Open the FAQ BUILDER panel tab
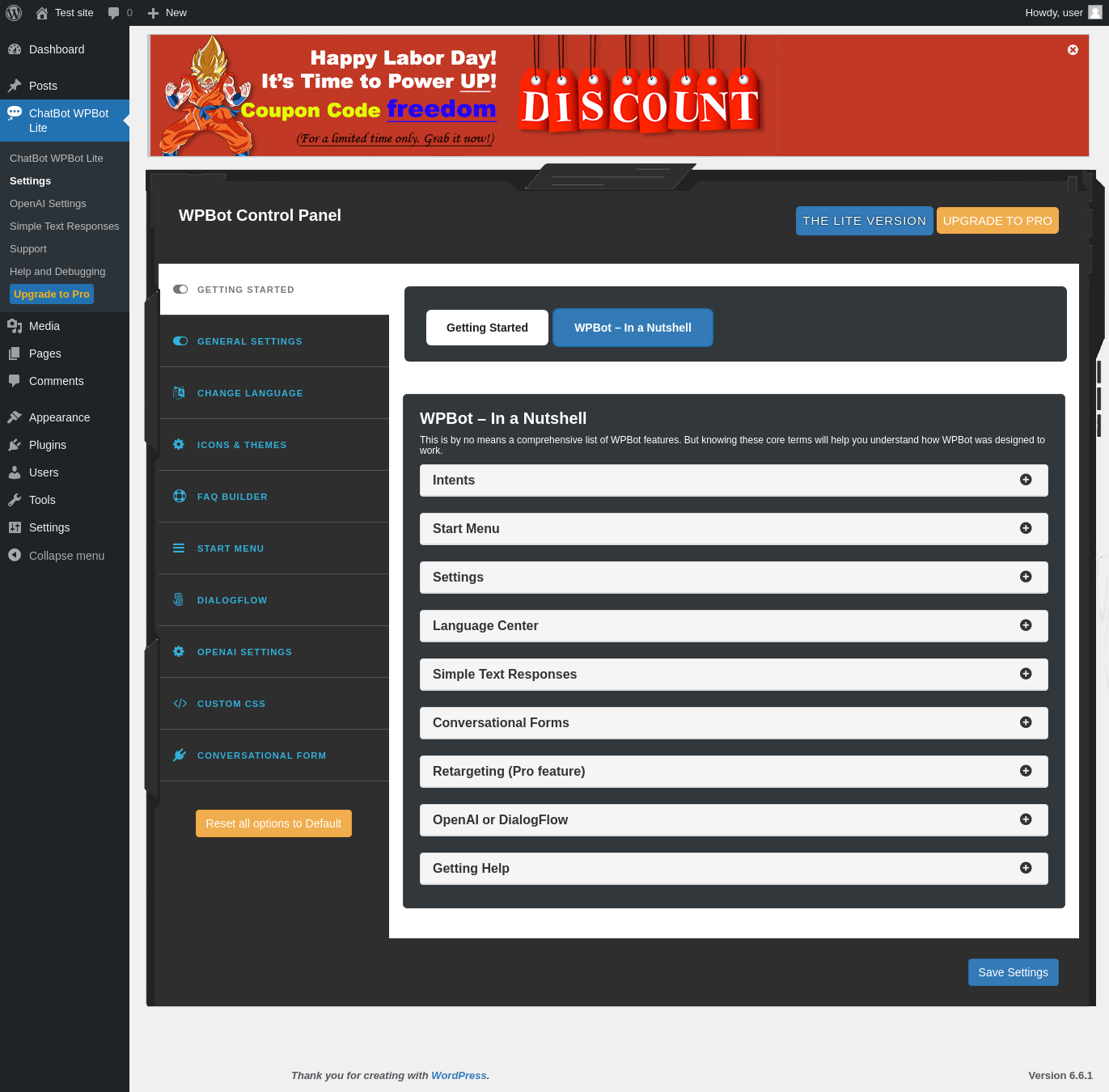Image resolution: width=1109 pixels, height=1092 pixels. [274, 497]
